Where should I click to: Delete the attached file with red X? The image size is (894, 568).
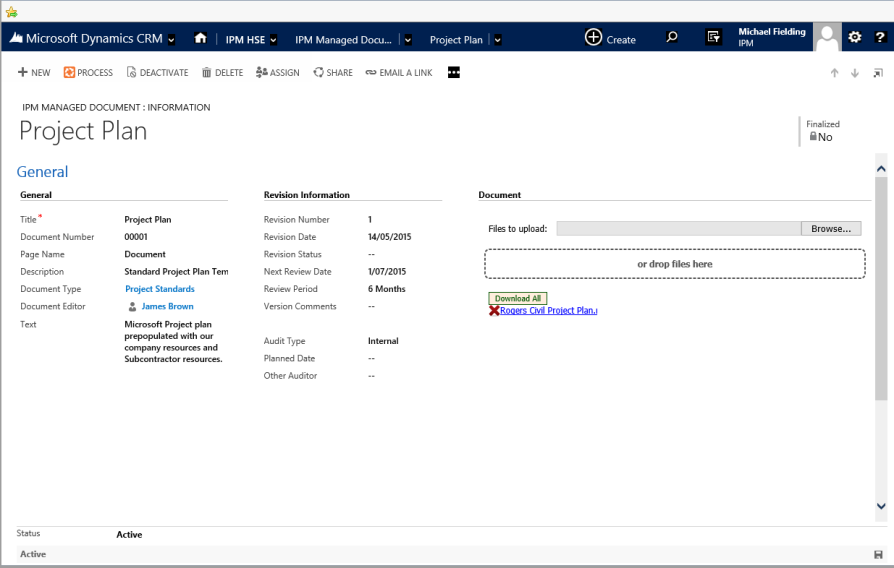pyautogui.click(x=494, y=311)
